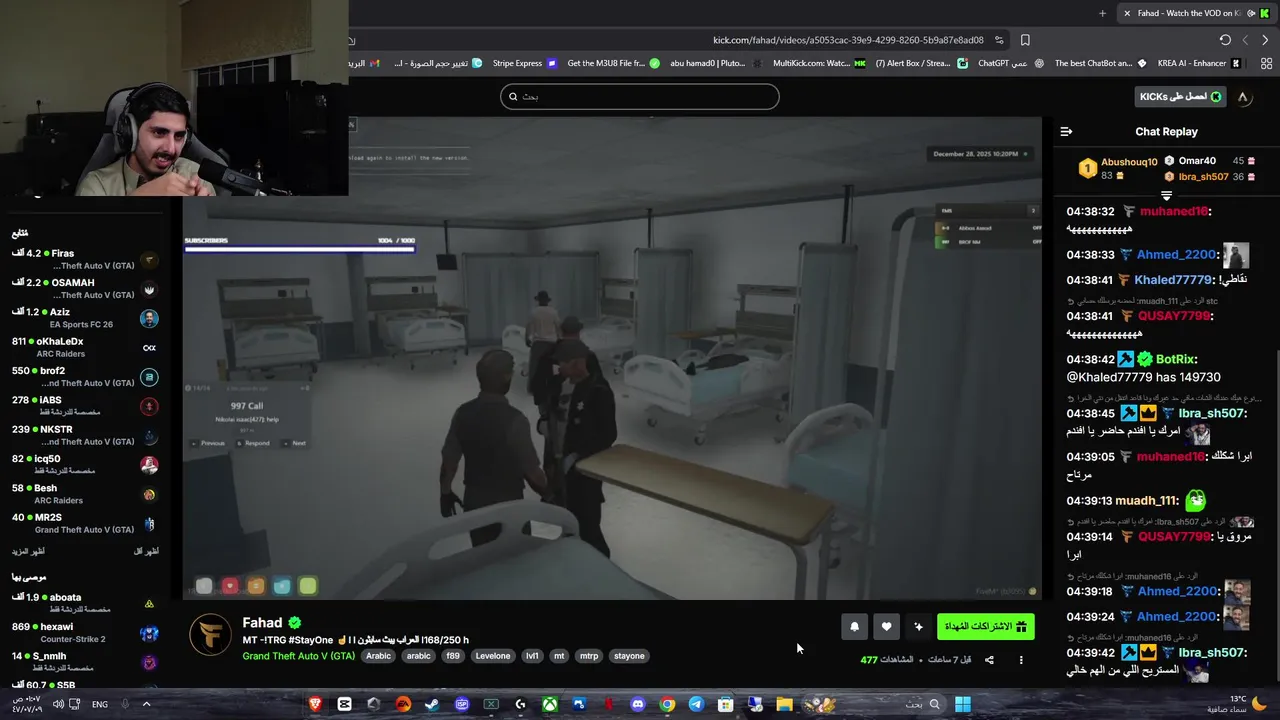The height and width of the screenshot is (720, 1280).
Task: Click the Fahad channel name
Action: click(x=262, y=623)
